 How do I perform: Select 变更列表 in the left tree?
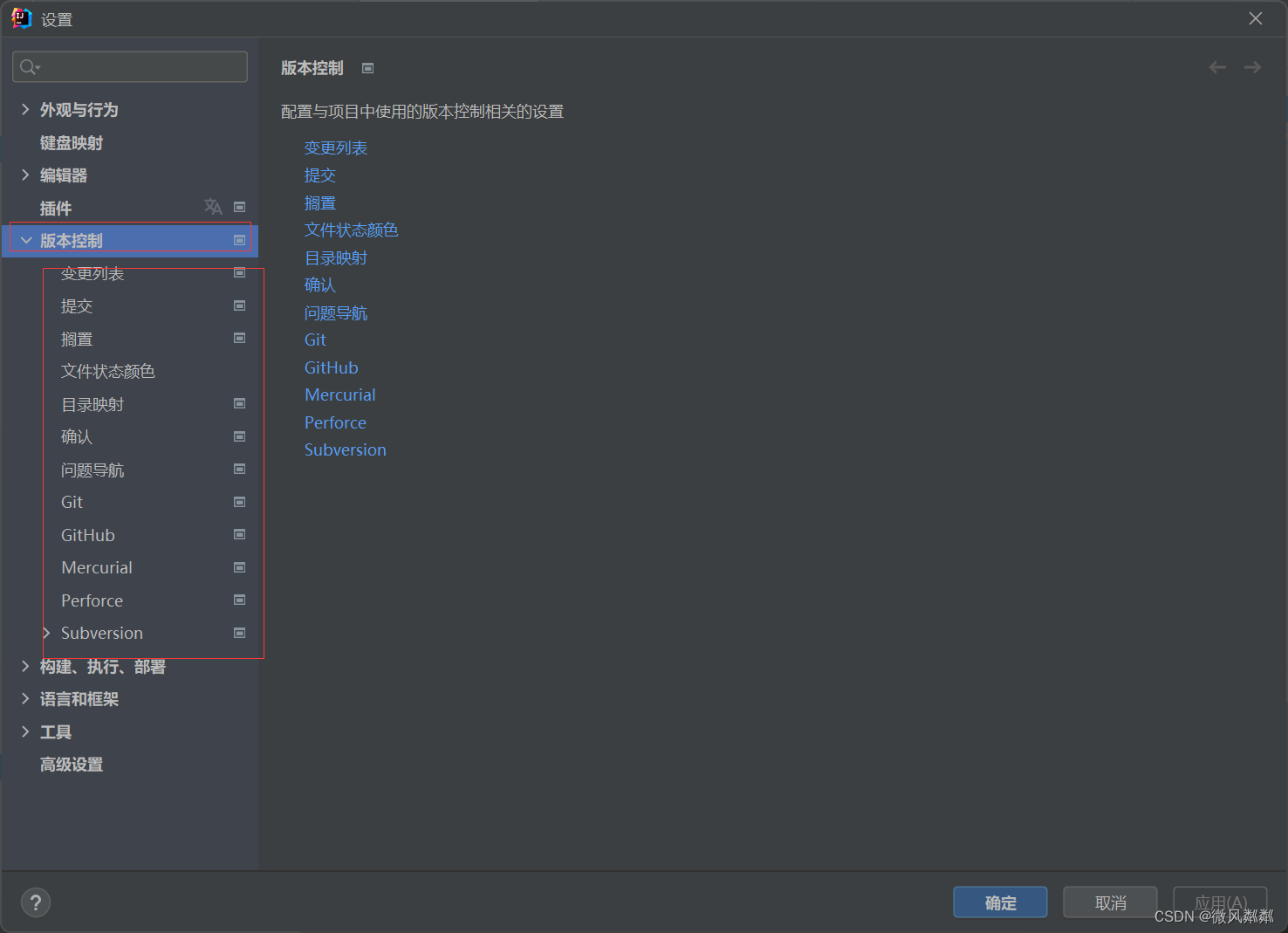coord(92,273)
